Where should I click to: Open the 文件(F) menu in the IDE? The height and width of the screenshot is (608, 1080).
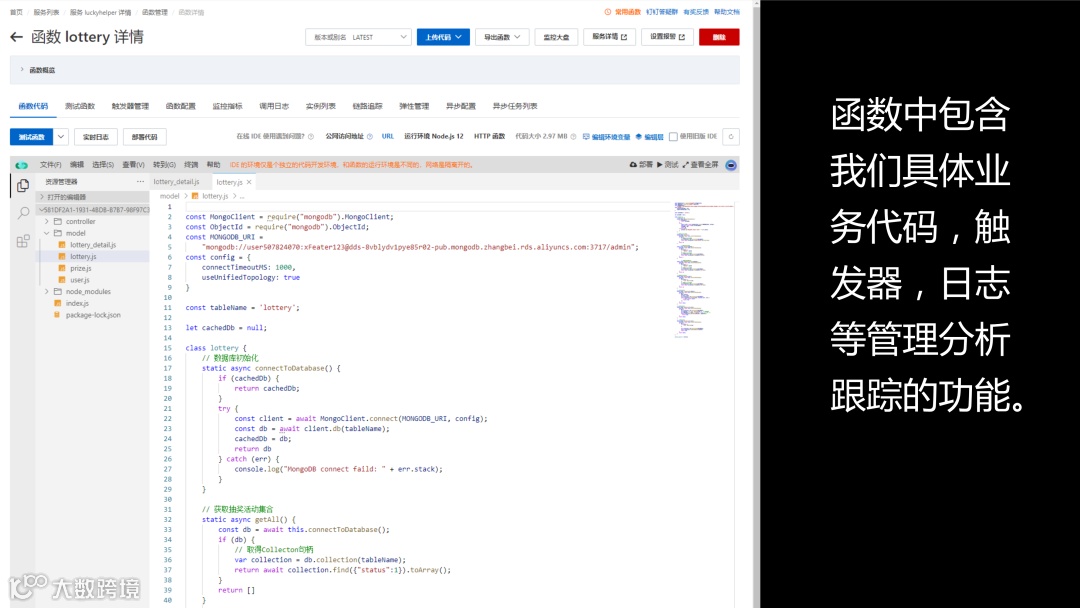[49, 164]
